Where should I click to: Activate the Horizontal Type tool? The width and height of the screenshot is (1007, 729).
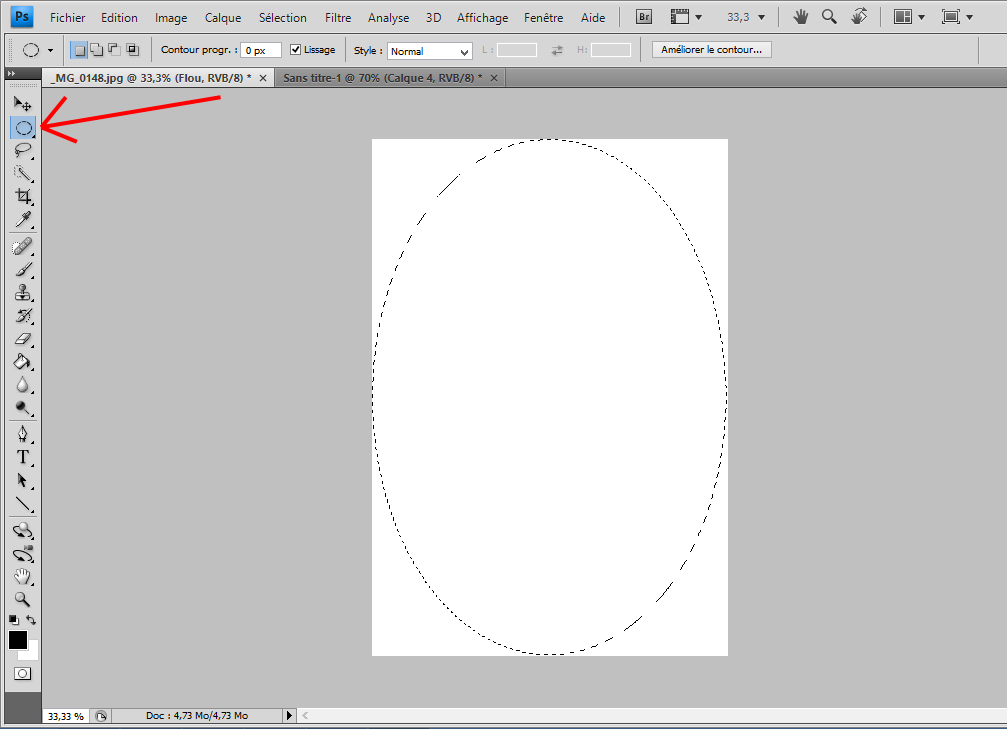[23, 457]
